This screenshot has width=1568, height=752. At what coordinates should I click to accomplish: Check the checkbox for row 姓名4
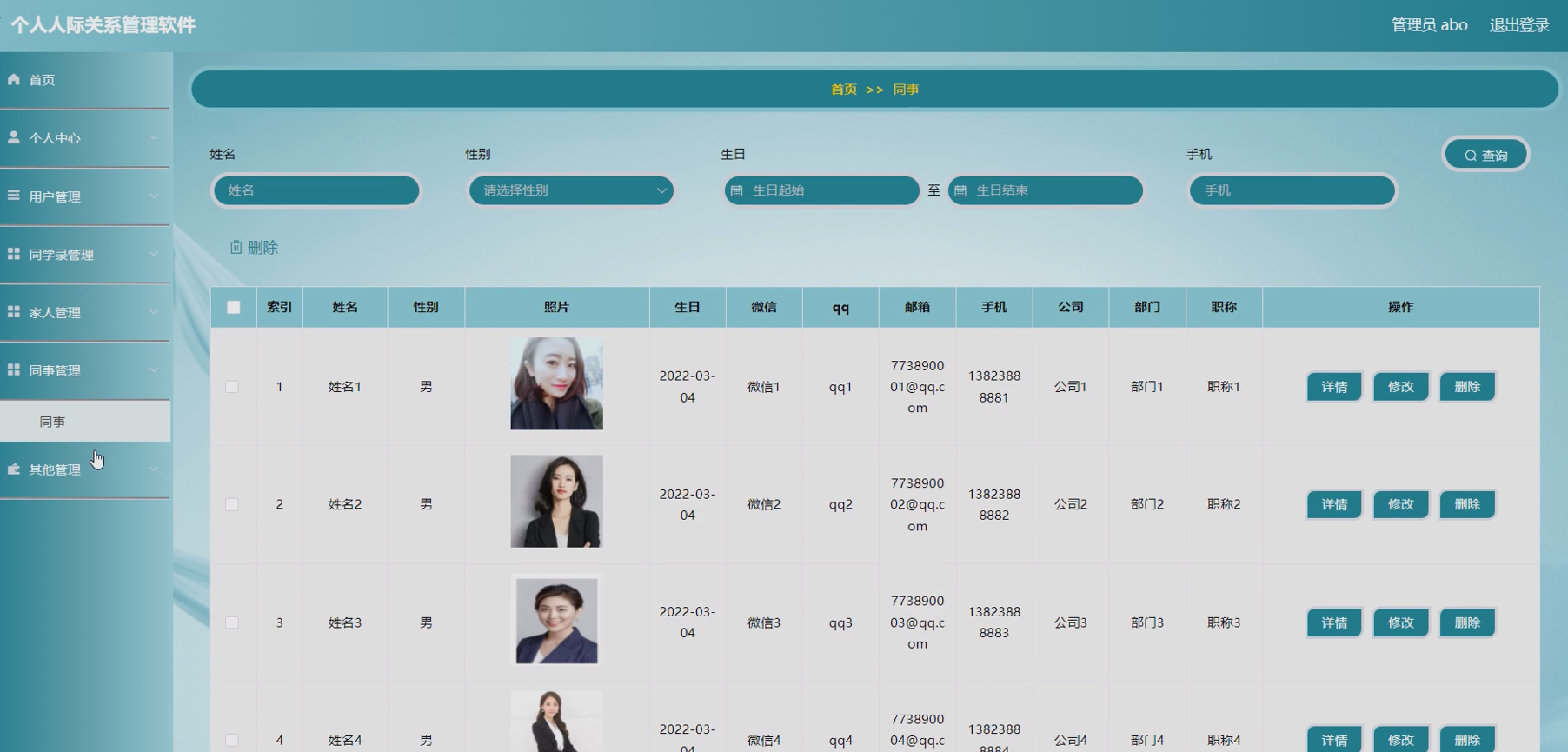pyautogui.click(x=232, y=740)
